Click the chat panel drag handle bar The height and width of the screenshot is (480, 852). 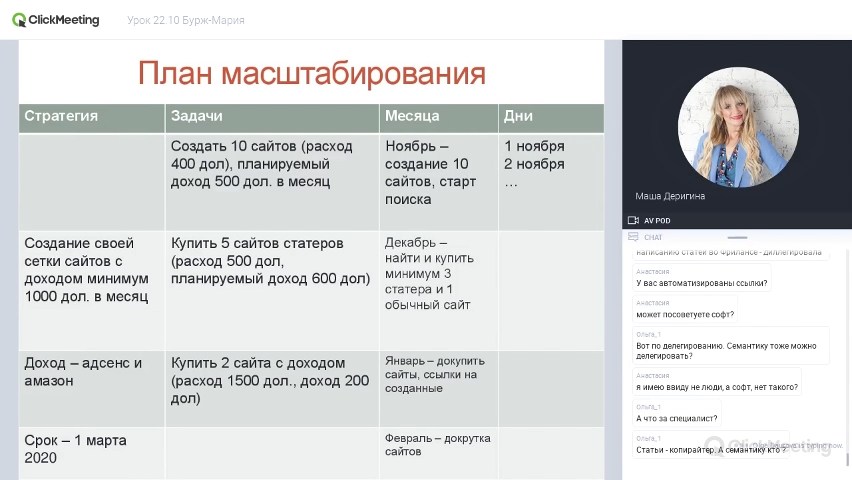click(737, 238)
